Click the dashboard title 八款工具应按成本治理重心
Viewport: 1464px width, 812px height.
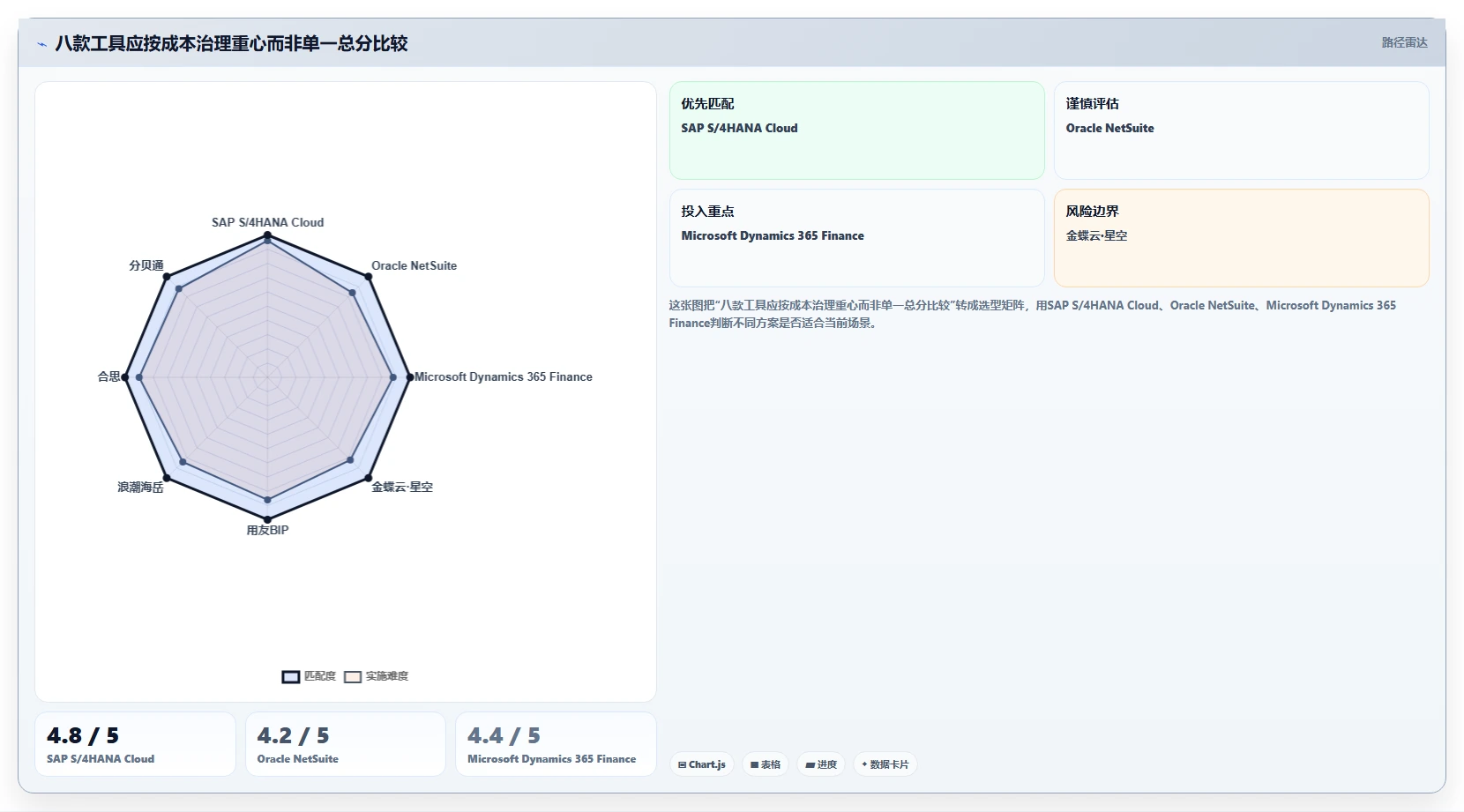(231, 43)
